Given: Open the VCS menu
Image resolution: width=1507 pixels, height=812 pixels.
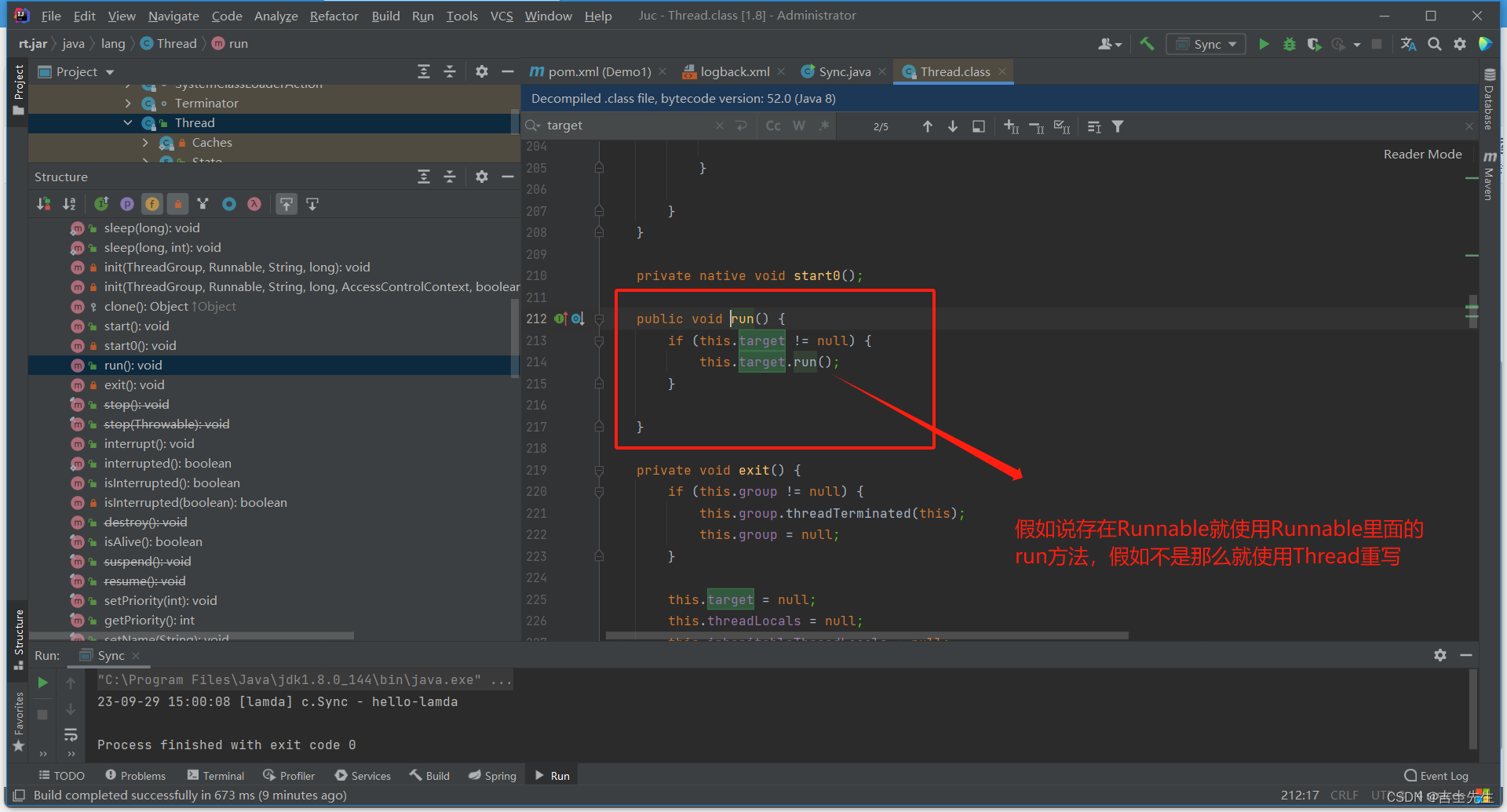Looking at the screenshot, I should click(x=502, y=16).
